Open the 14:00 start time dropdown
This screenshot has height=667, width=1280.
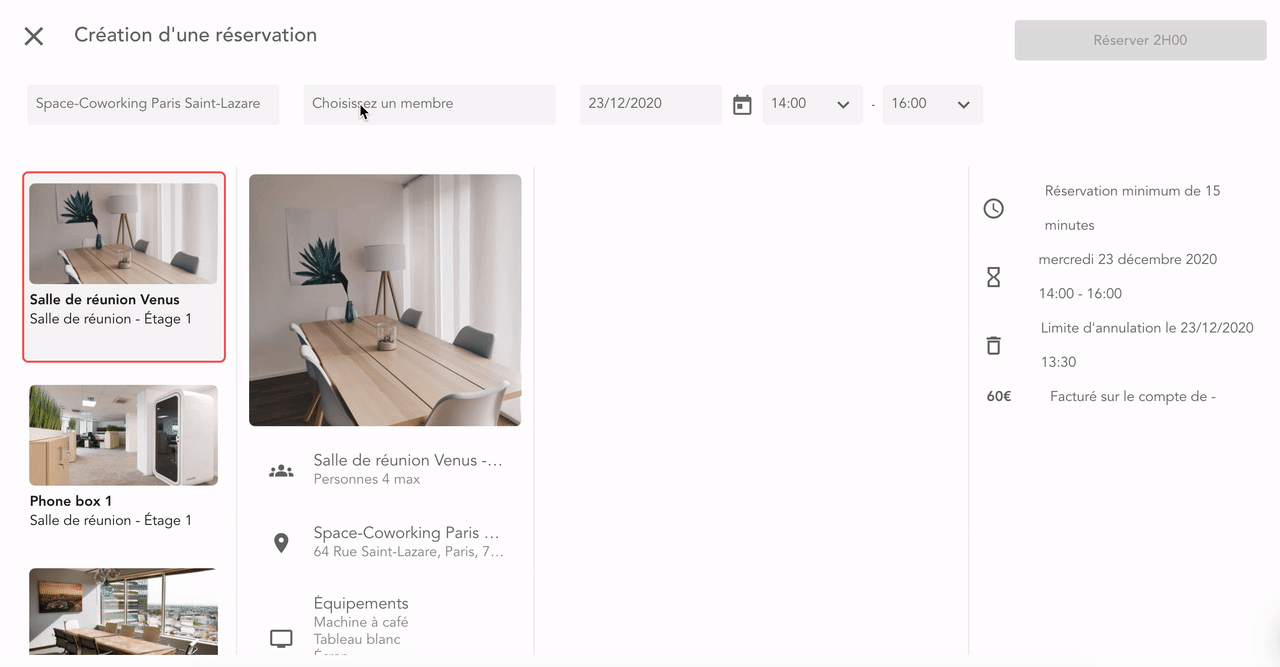[812, 104]
